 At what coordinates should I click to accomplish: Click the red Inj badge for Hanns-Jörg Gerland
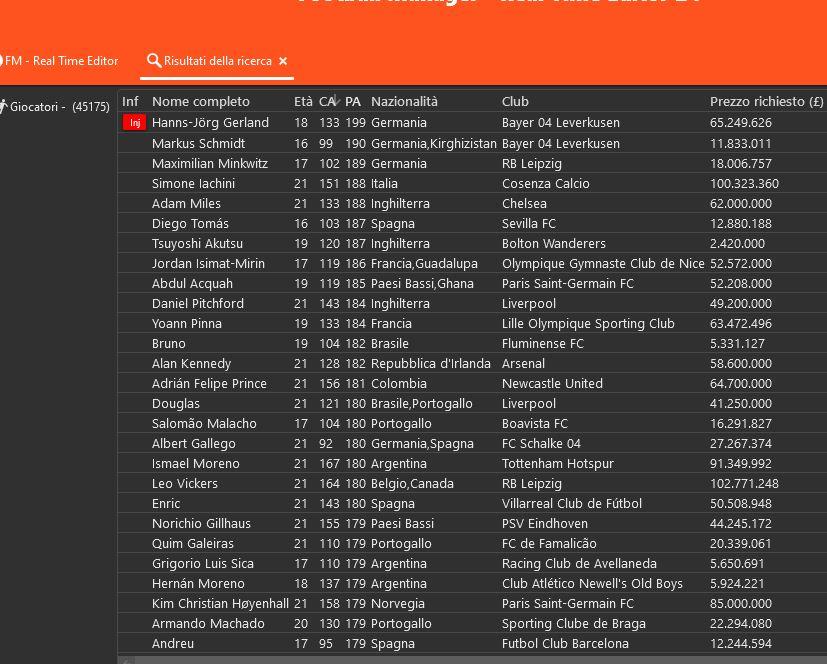(133, 123)
